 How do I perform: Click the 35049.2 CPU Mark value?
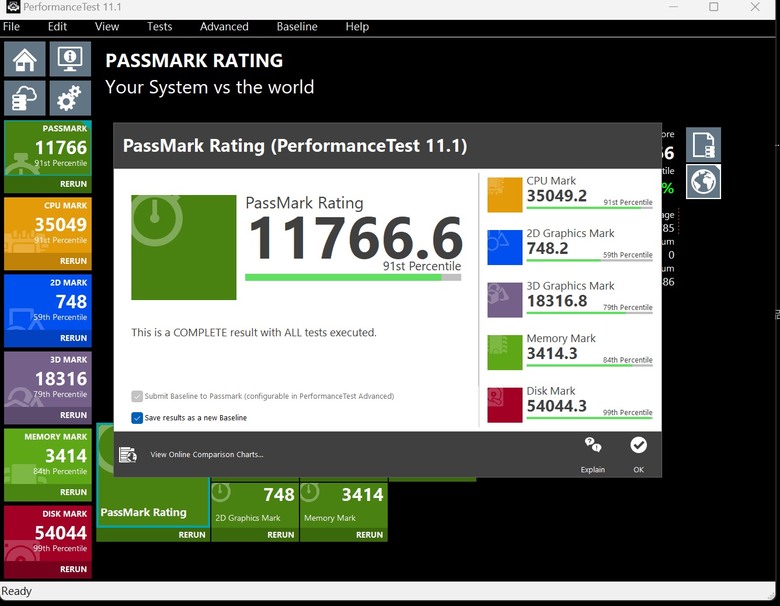557,196
